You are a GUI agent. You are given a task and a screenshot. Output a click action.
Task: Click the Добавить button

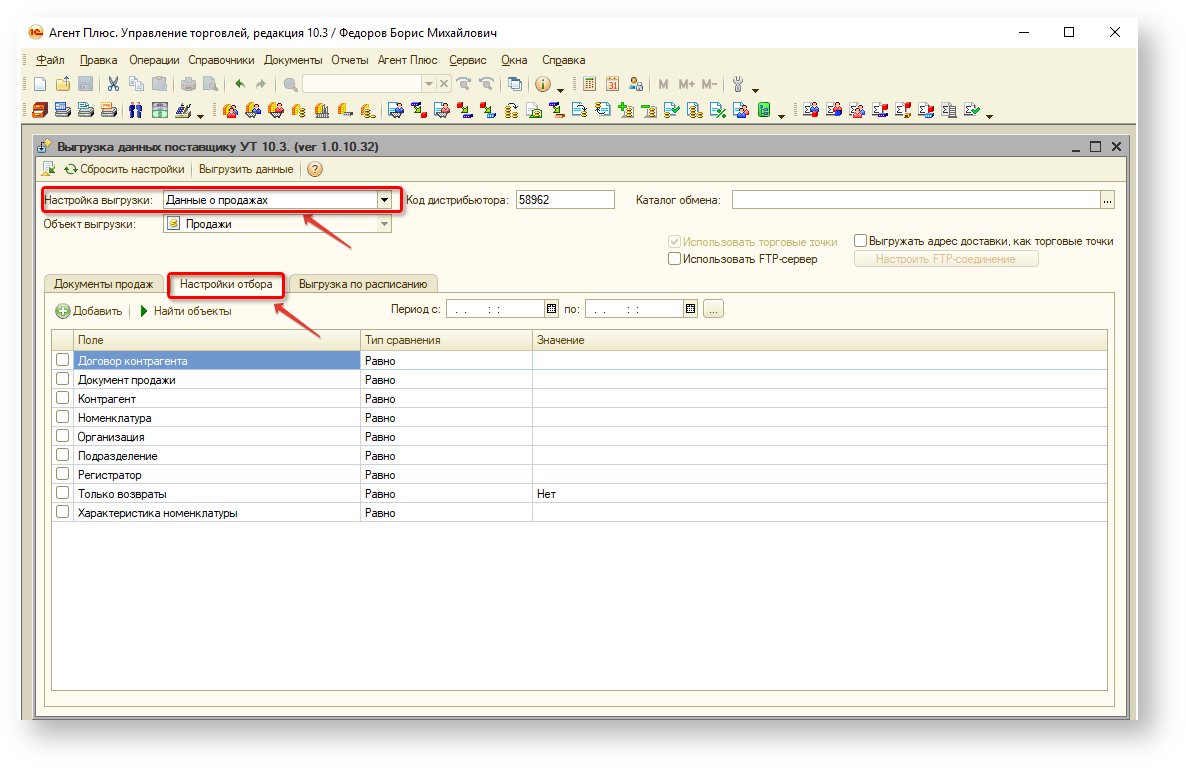click(89, 311)
